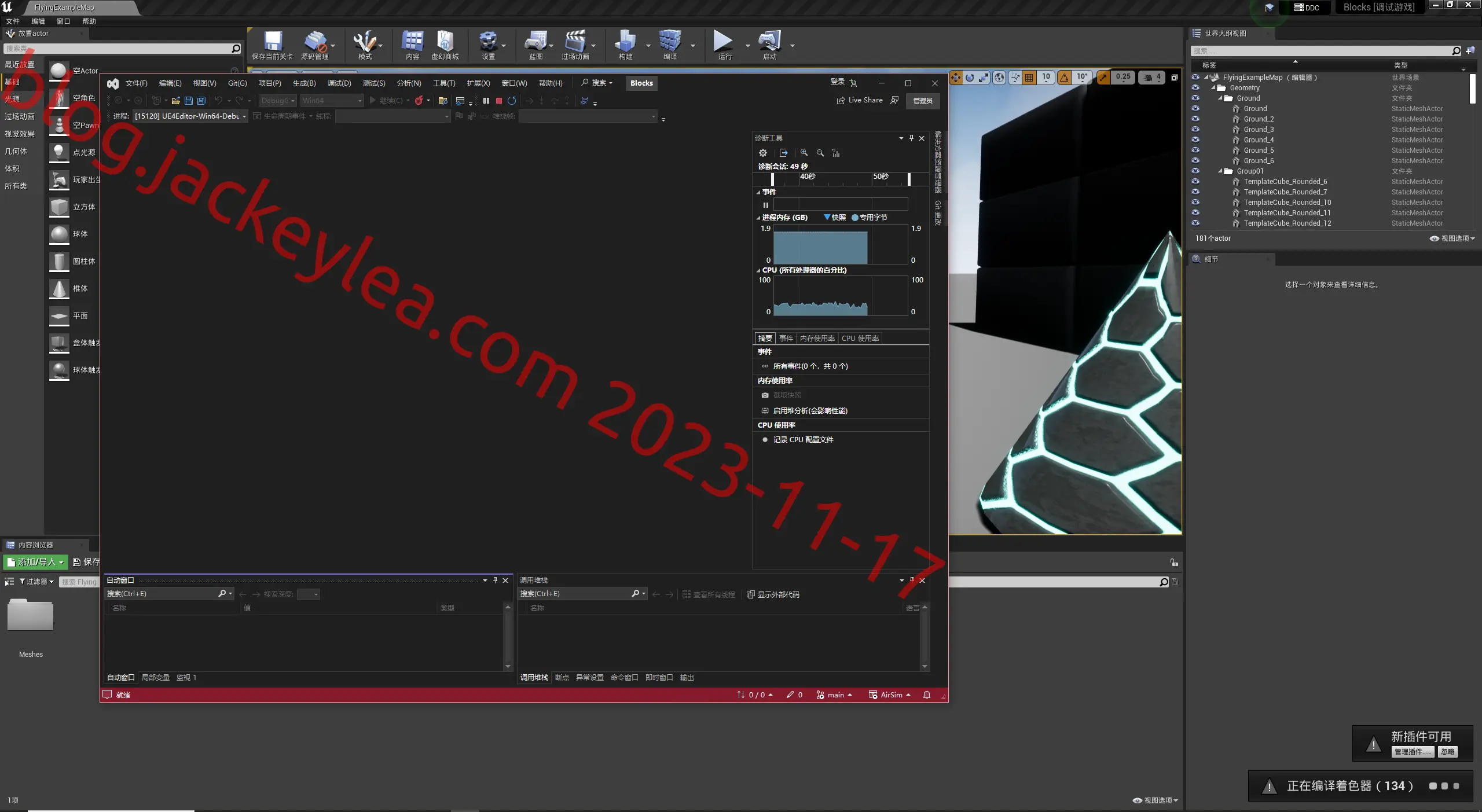This screenshot has height=812, width=1482.
Task: Click Live Share button
Action: (x=860, y=100)
